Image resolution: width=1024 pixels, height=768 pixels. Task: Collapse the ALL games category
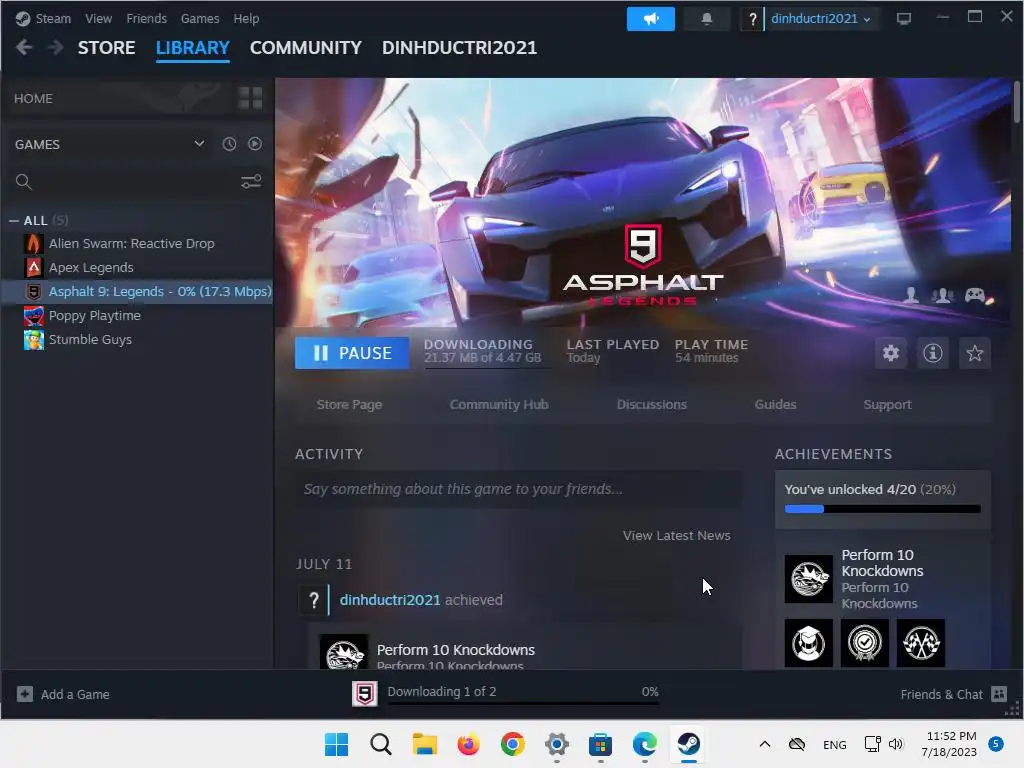coord(14,221)
